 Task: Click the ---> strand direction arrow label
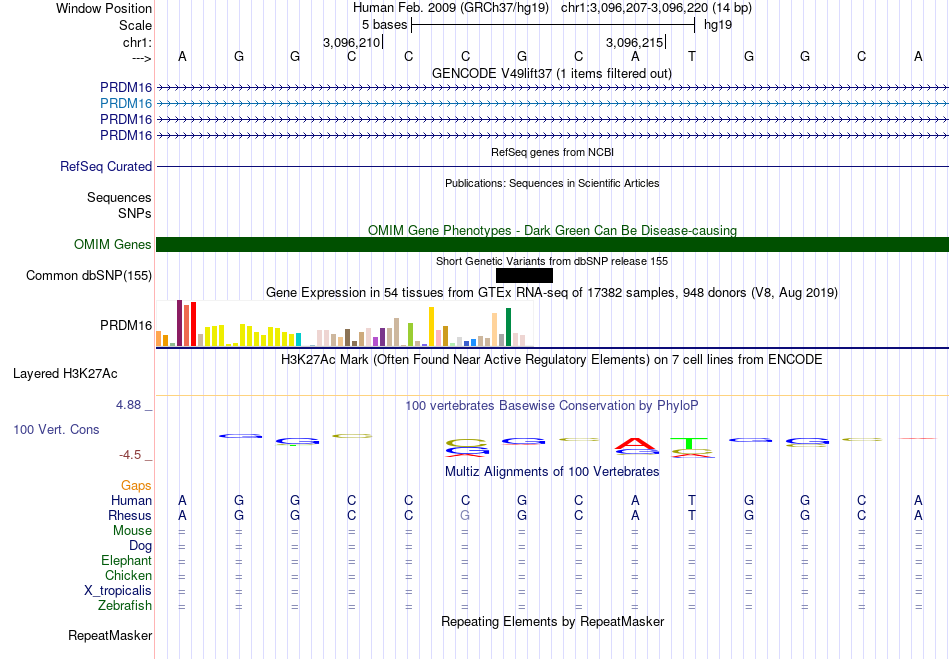click(141, 58)
